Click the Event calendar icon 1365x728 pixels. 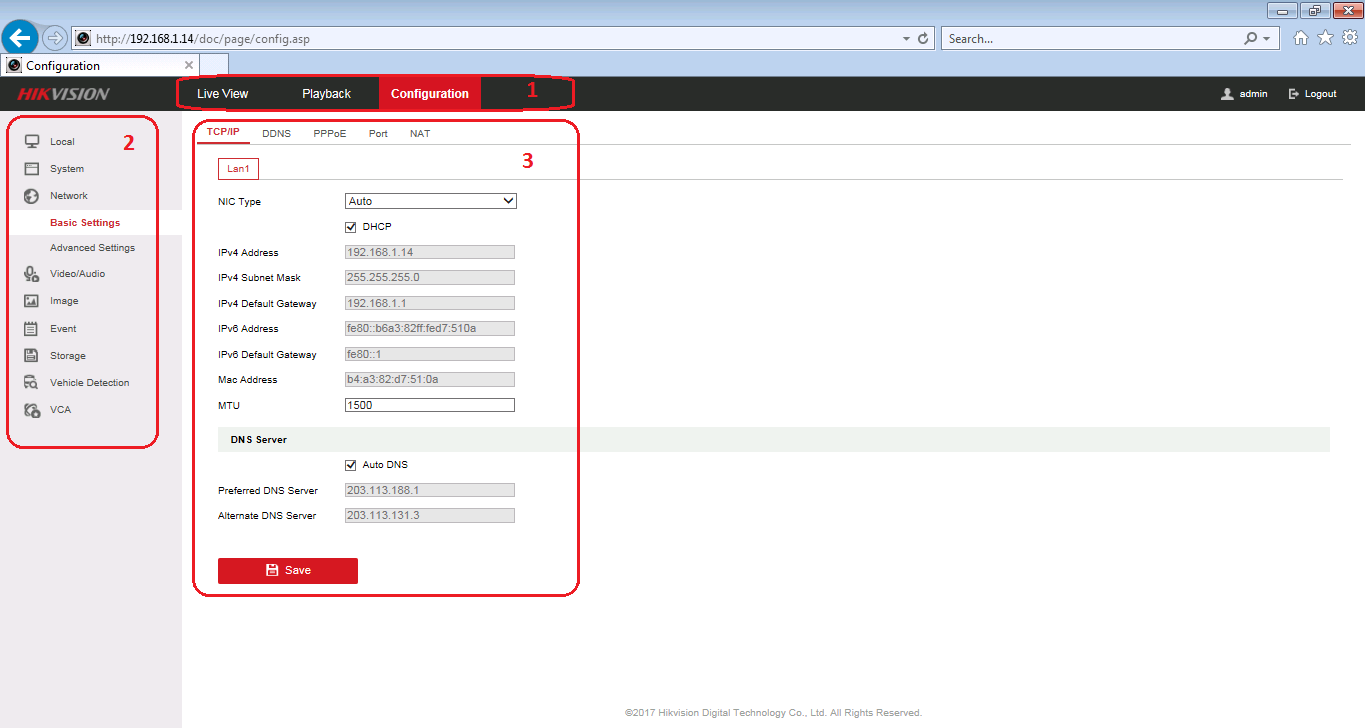[31, 328]
